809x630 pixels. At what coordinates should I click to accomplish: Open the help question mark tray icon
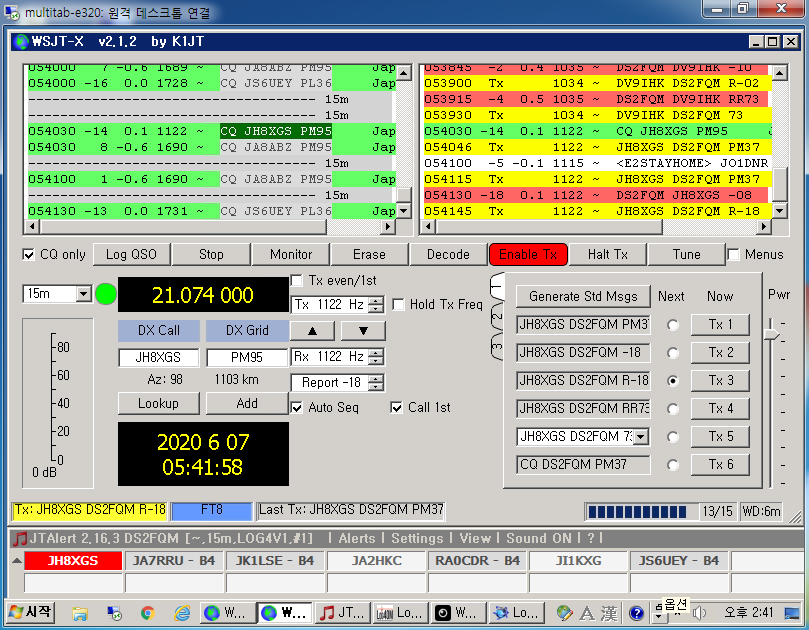coord(637,613)
